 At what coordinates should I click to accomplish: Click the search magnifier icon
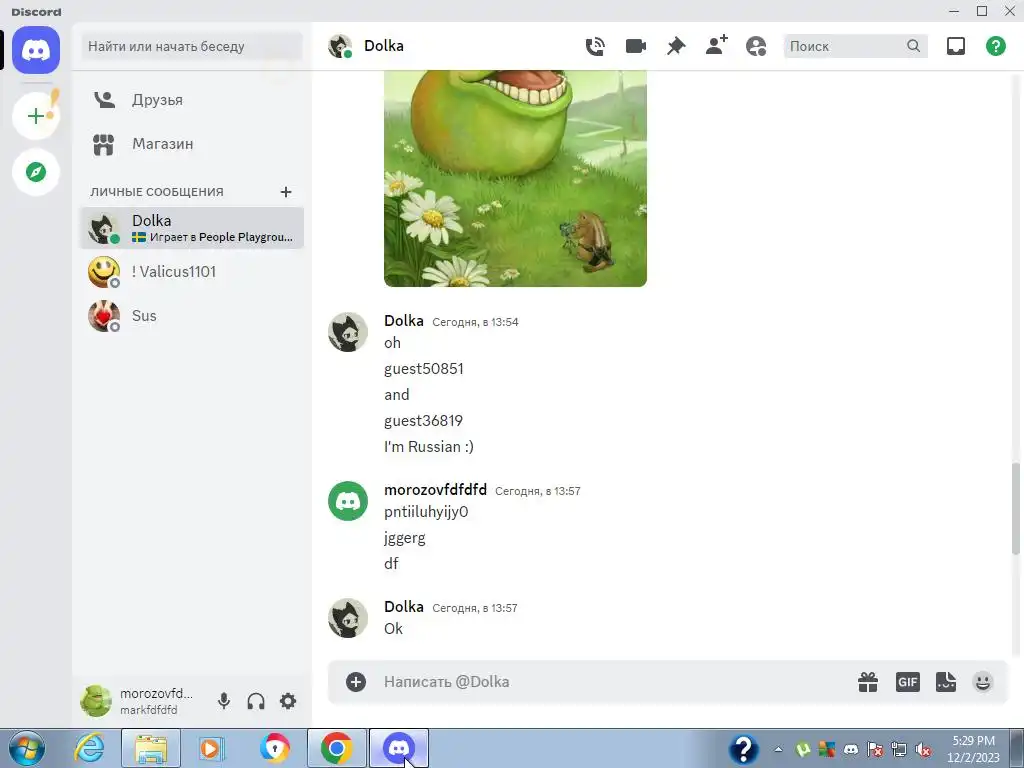[914, 46]
